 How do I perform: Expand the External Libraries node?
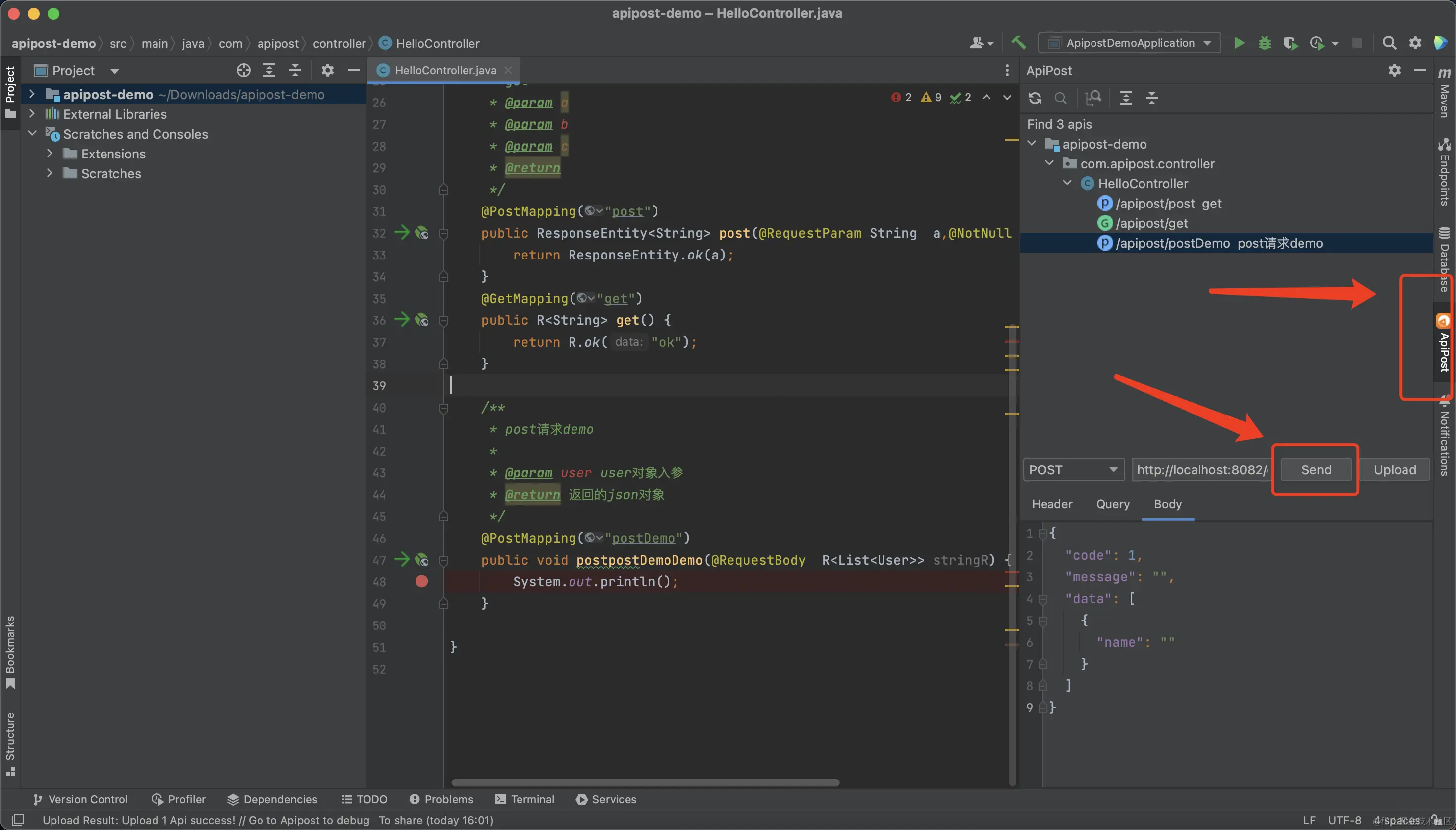point(33,114)
